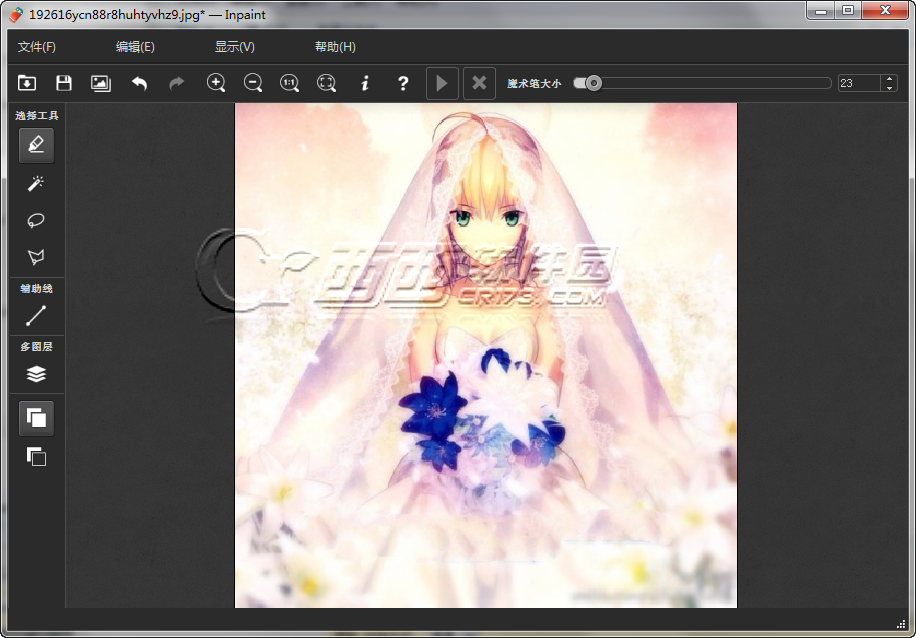The width and height of the screenshot is (916, 638).
Task: Minimize the Inpaint window
Action: click(x=821, y=11)
